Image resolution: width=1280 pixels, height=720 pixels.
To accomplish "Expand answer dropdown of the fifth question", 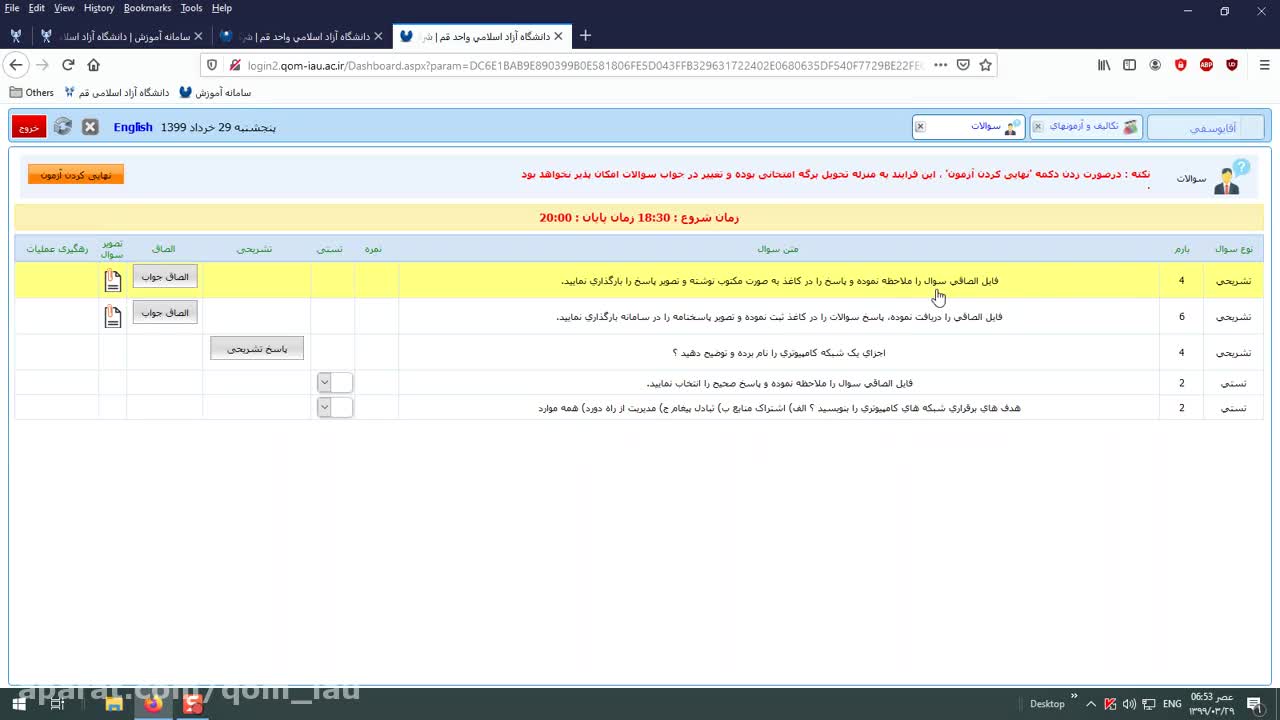I will [x=324, y=407].
